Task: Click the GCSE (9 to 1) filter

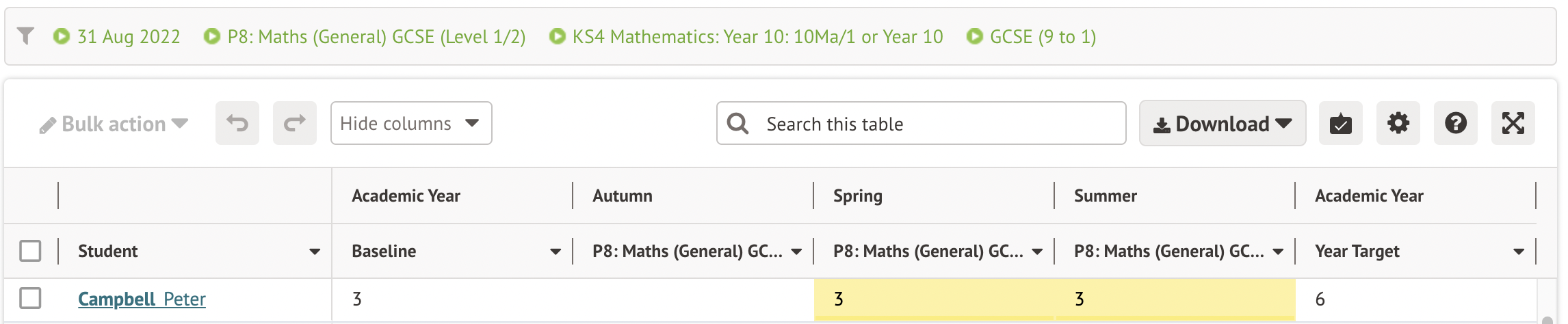Action: pyautogui.click(x=1032, y=36)
